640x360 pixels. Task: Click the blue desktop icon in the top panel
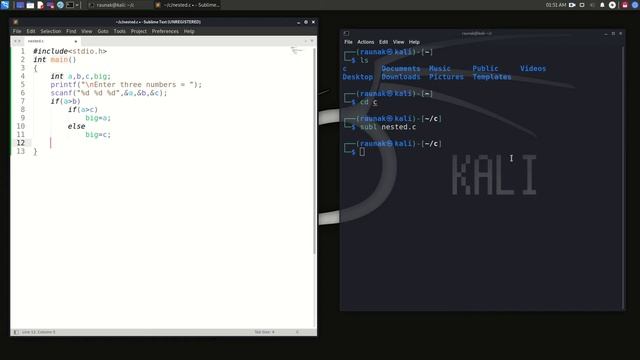[x=20, y=5]
